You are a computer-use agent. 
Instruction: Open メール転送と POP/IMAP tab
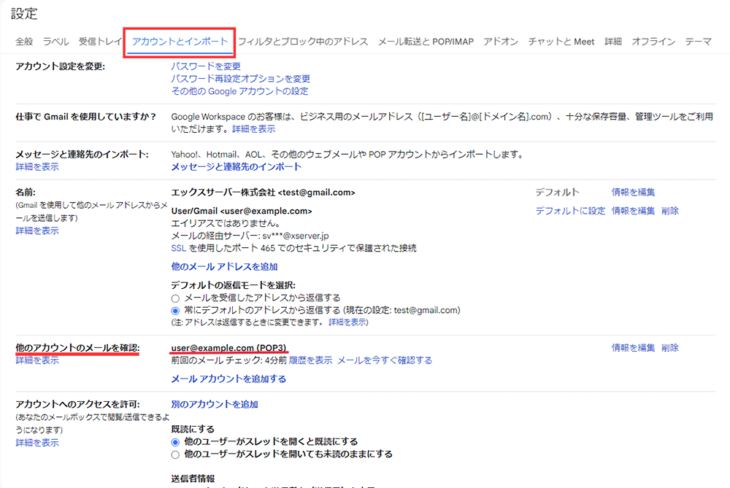click(x=426, y=42)
